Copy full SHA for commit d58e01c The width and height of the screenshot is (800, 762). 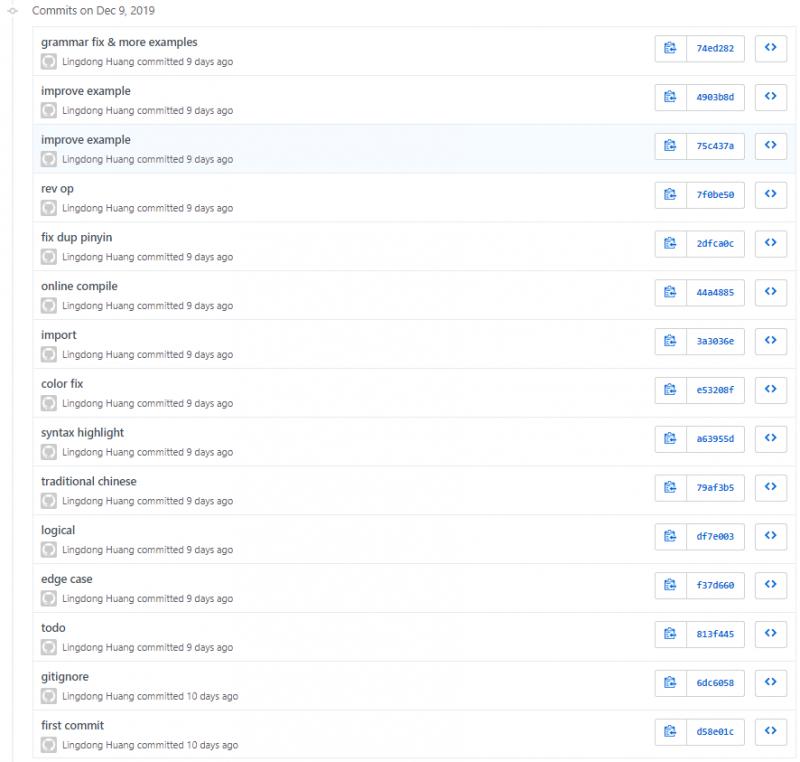[670, 731]
